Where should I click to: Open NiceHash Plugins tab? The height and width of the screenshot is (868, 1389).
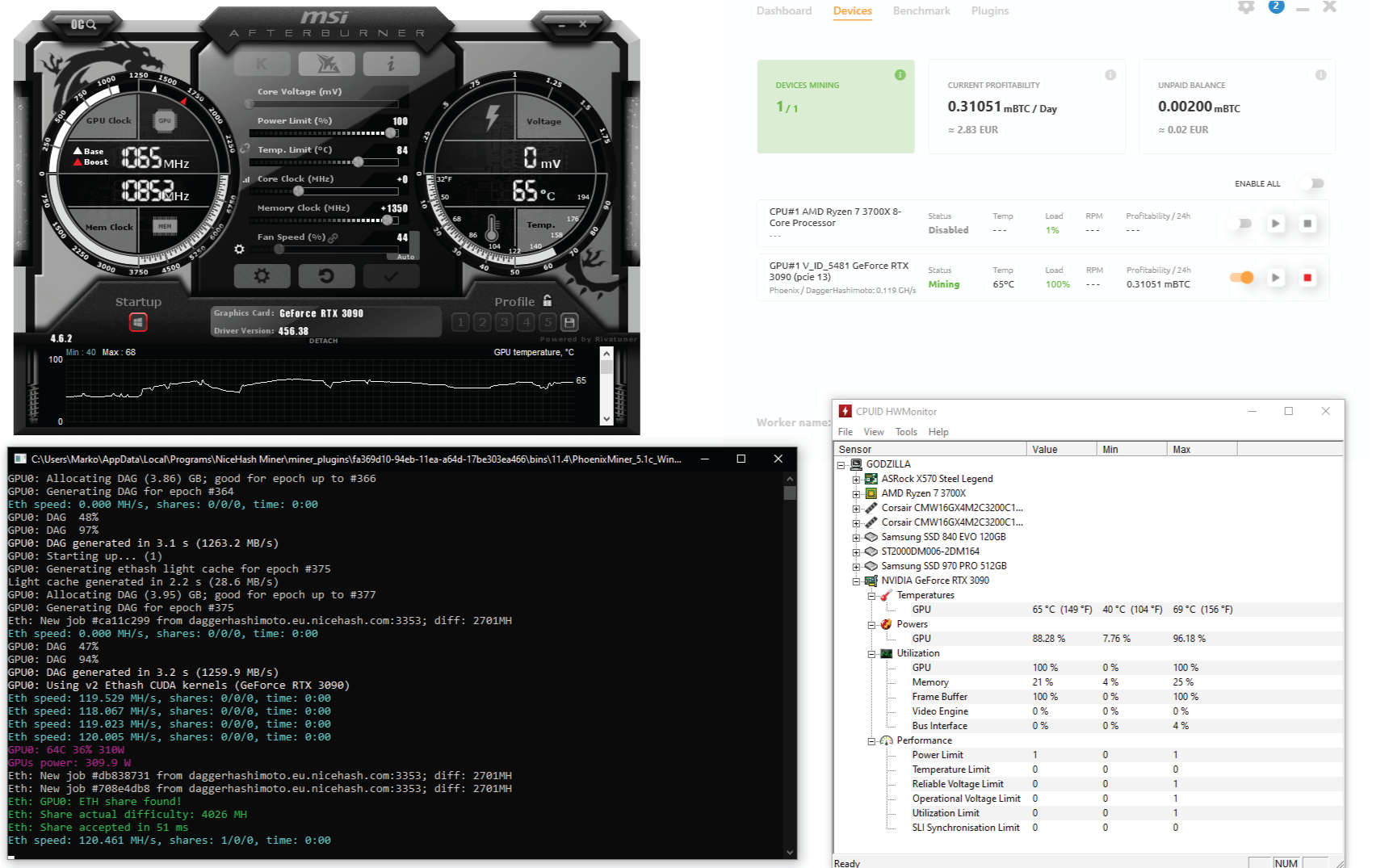tap(990, 10)
